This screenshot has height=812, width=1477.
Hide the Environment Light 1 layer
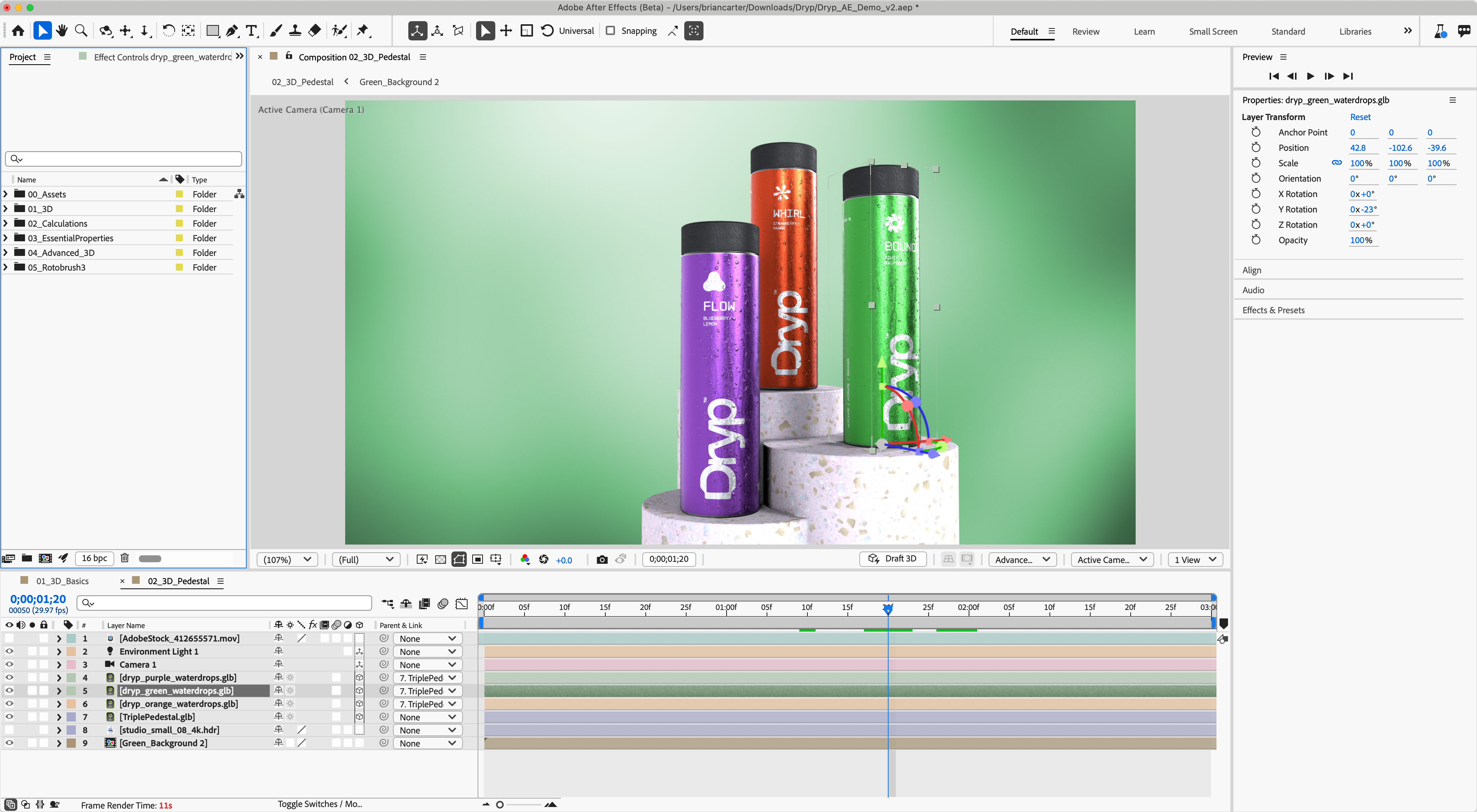pyautogui.click(x=9, y=651)
